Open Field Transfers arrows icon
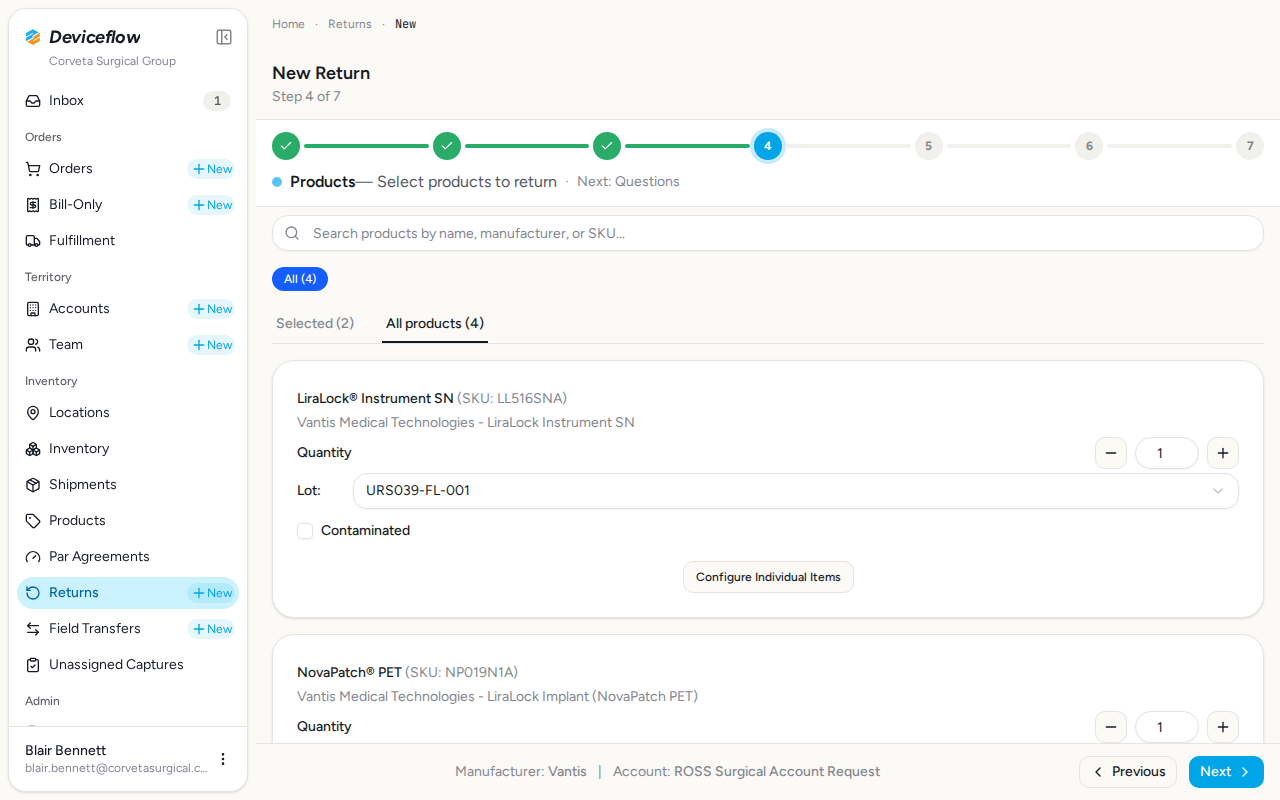This screenshot has height=800, width=1280. click(33, 629)
